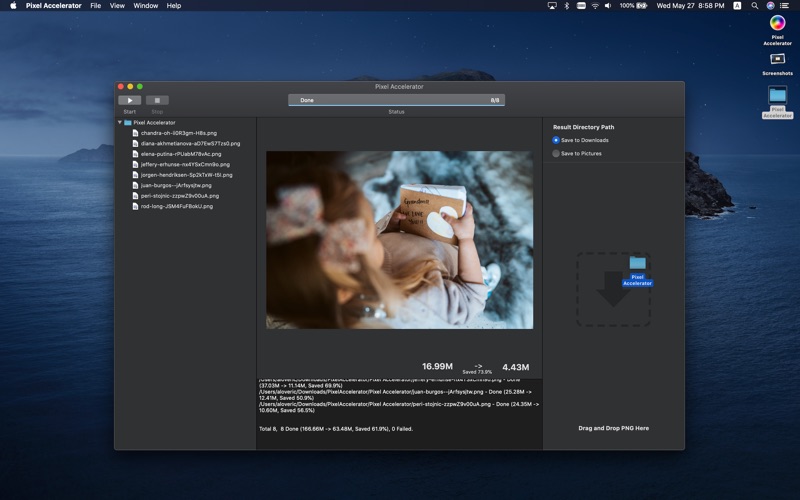The image size is (800, 500).
Task: Click the Spotlight search magnifier icon
Action: pyautogui.click(x=754, y=6)
